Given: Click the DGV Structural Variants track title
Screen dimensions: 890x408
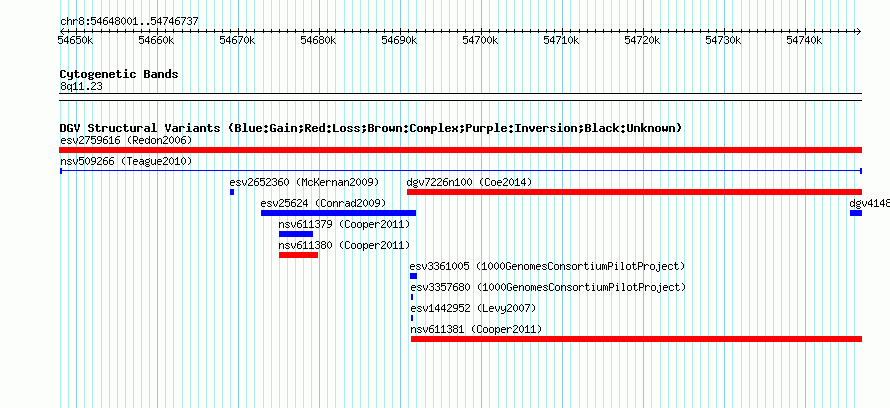Looking at the screenshot, I should pos(371,128).
